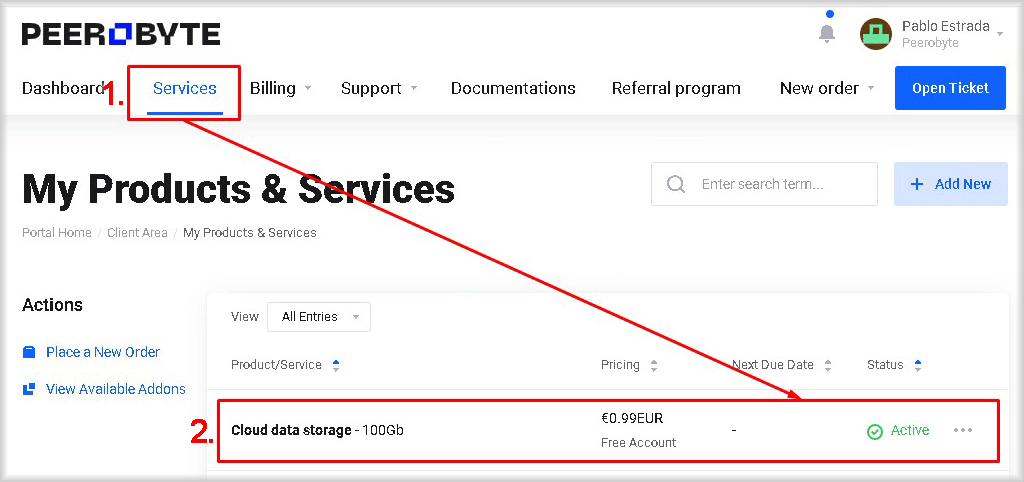Viewport: 1024px width, 482px height.
Task: Select the Services tab
Action: 185,88
